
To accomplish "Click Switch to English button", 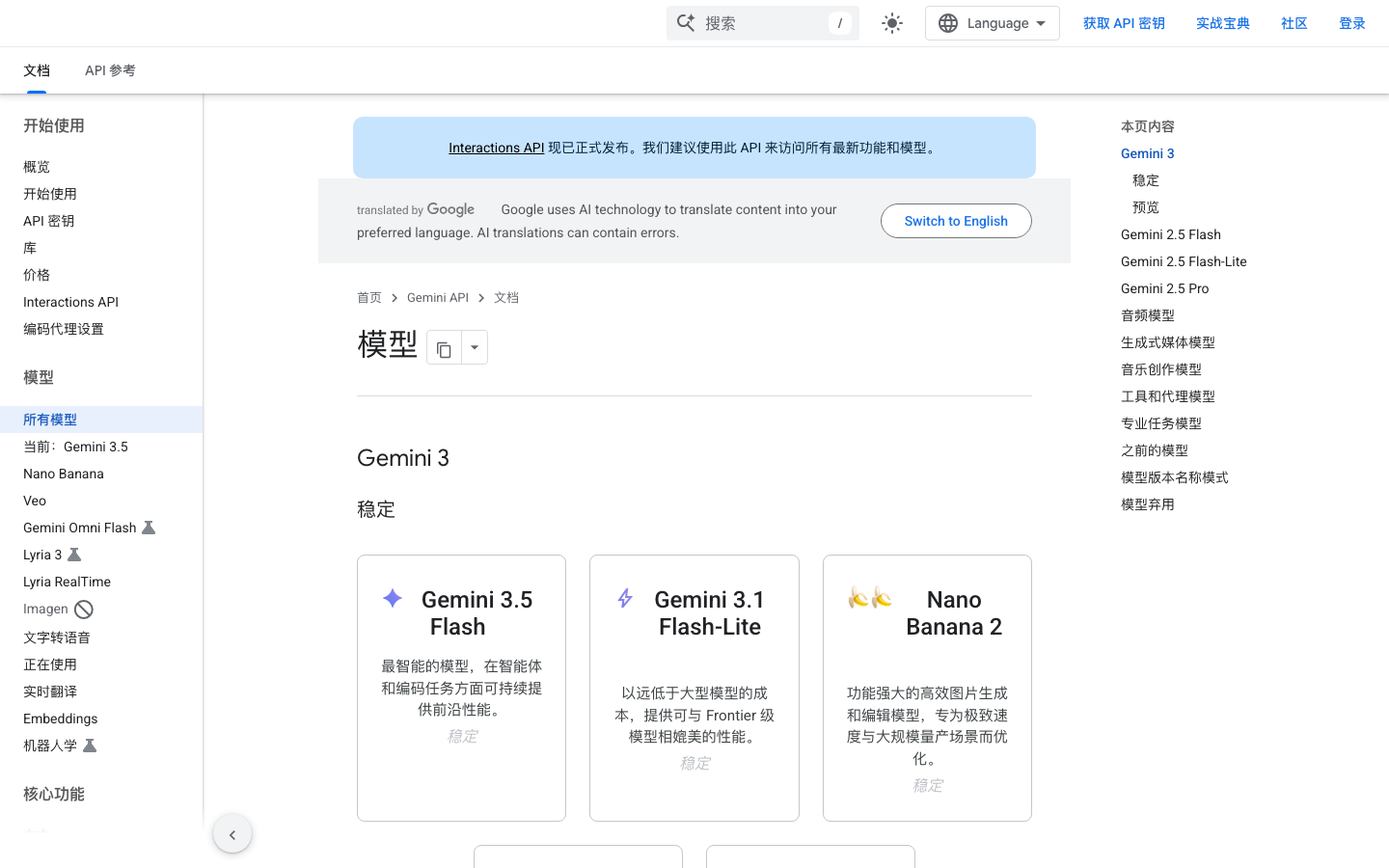I will click(956, 221).
